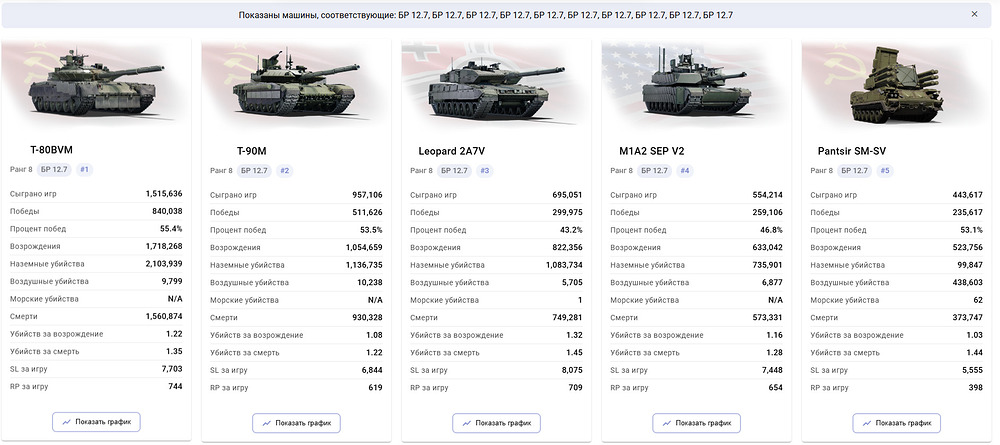Click the Leopard 2A7V tank image
Image resolution: width=1000 pixels, height=445 pixels.
497,88
